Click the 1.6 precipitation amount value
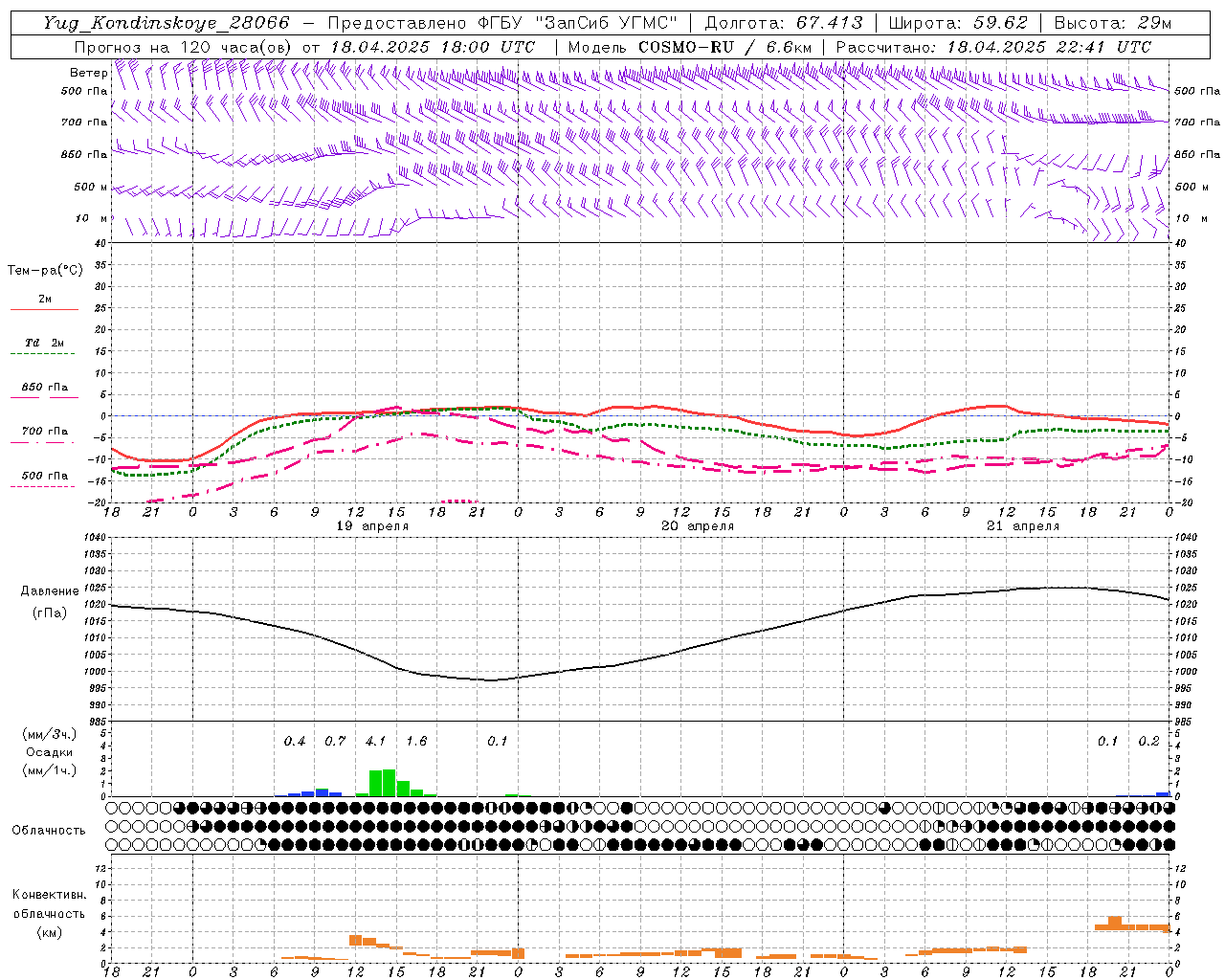The width and height of the screenshot is (1225, 980). 416,742
